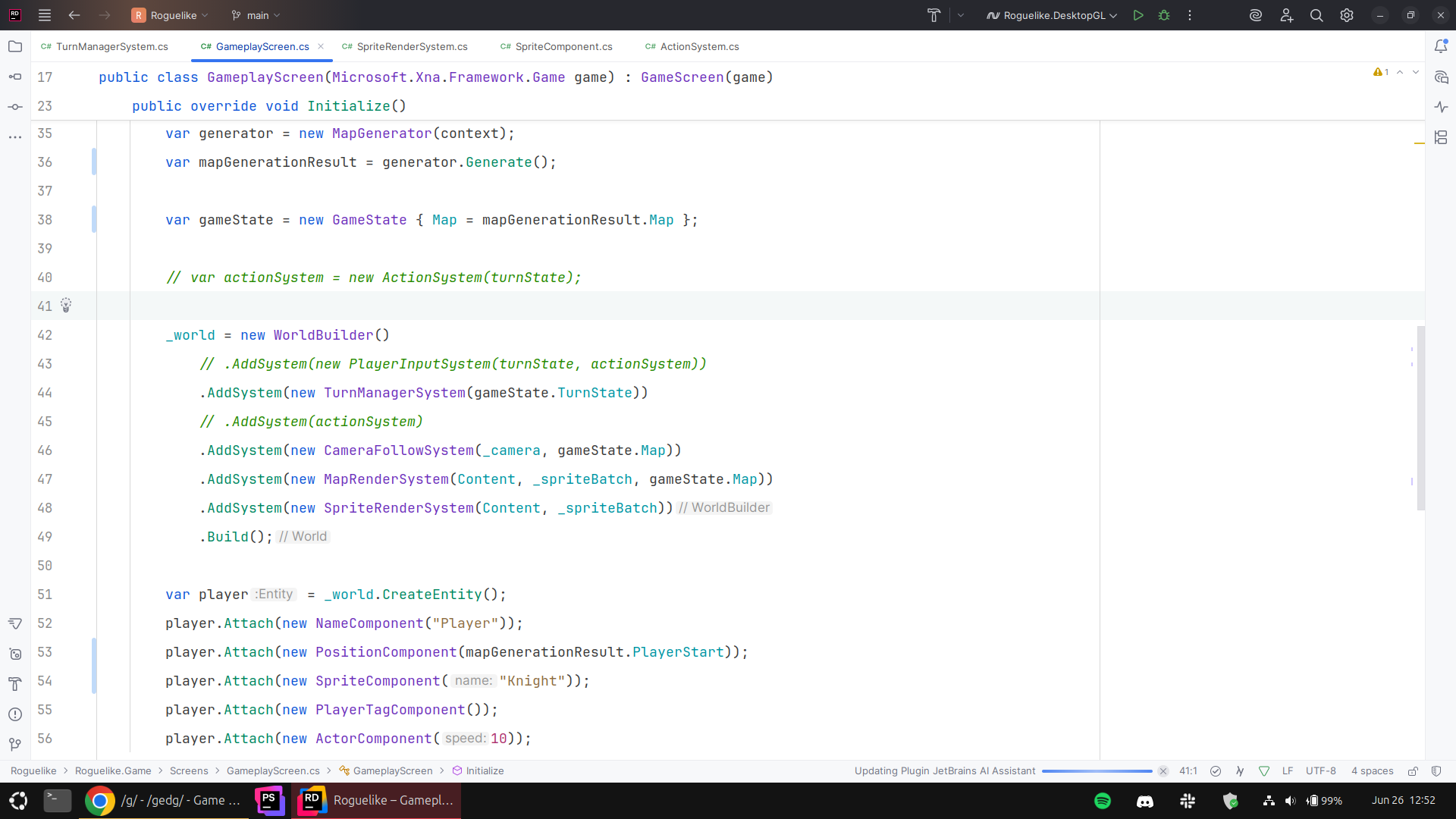1456x819 pixels.
Task: Open the Notifications bell
Action: point(1441,46)
